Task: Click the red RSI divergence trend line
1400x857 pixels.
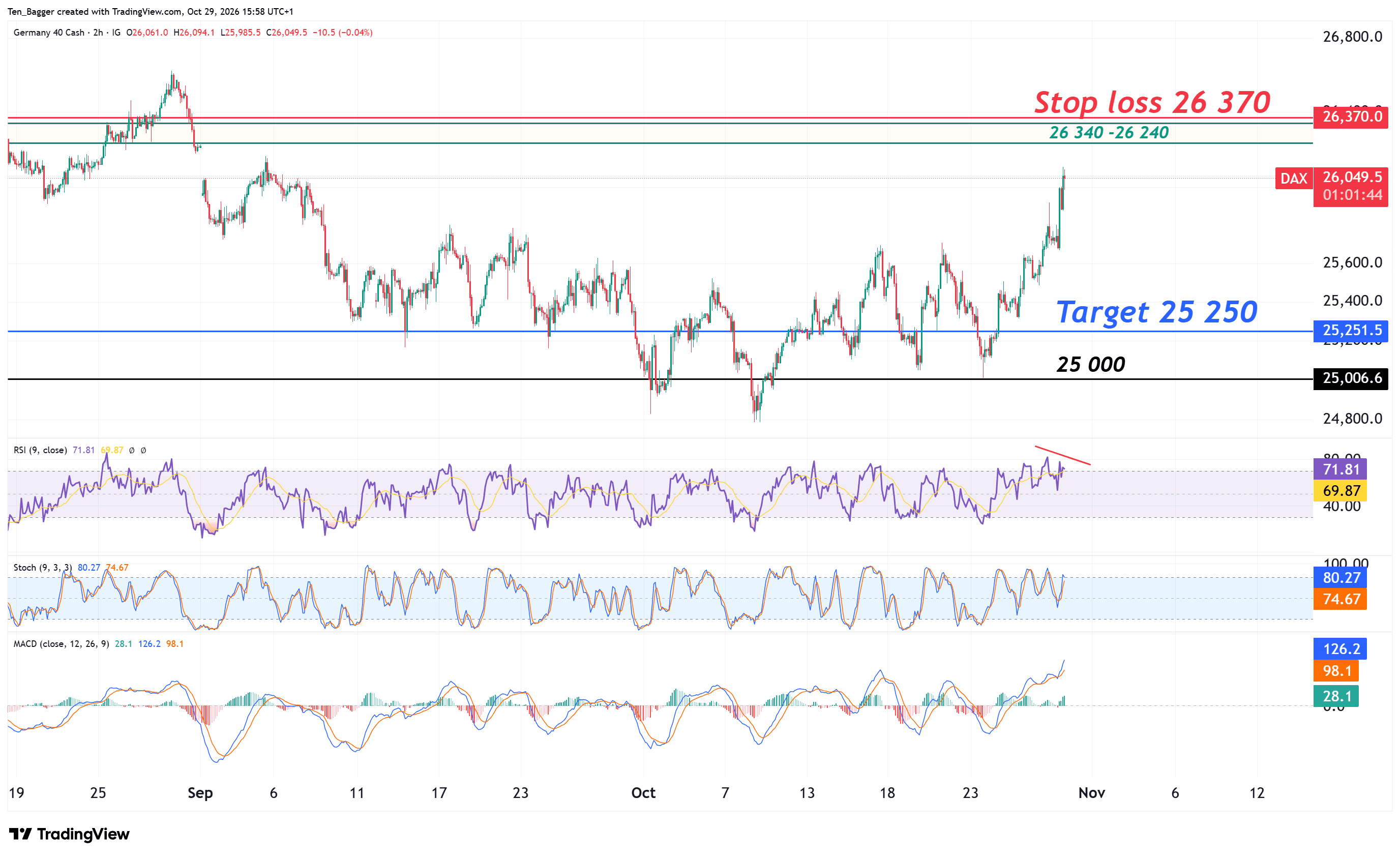Action: click(1062, 456)
